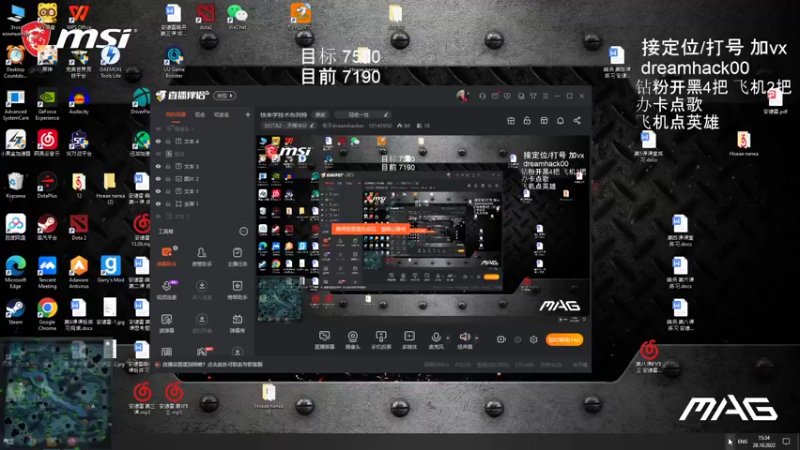Hide the 文本 4 source layer

point(158,141)
